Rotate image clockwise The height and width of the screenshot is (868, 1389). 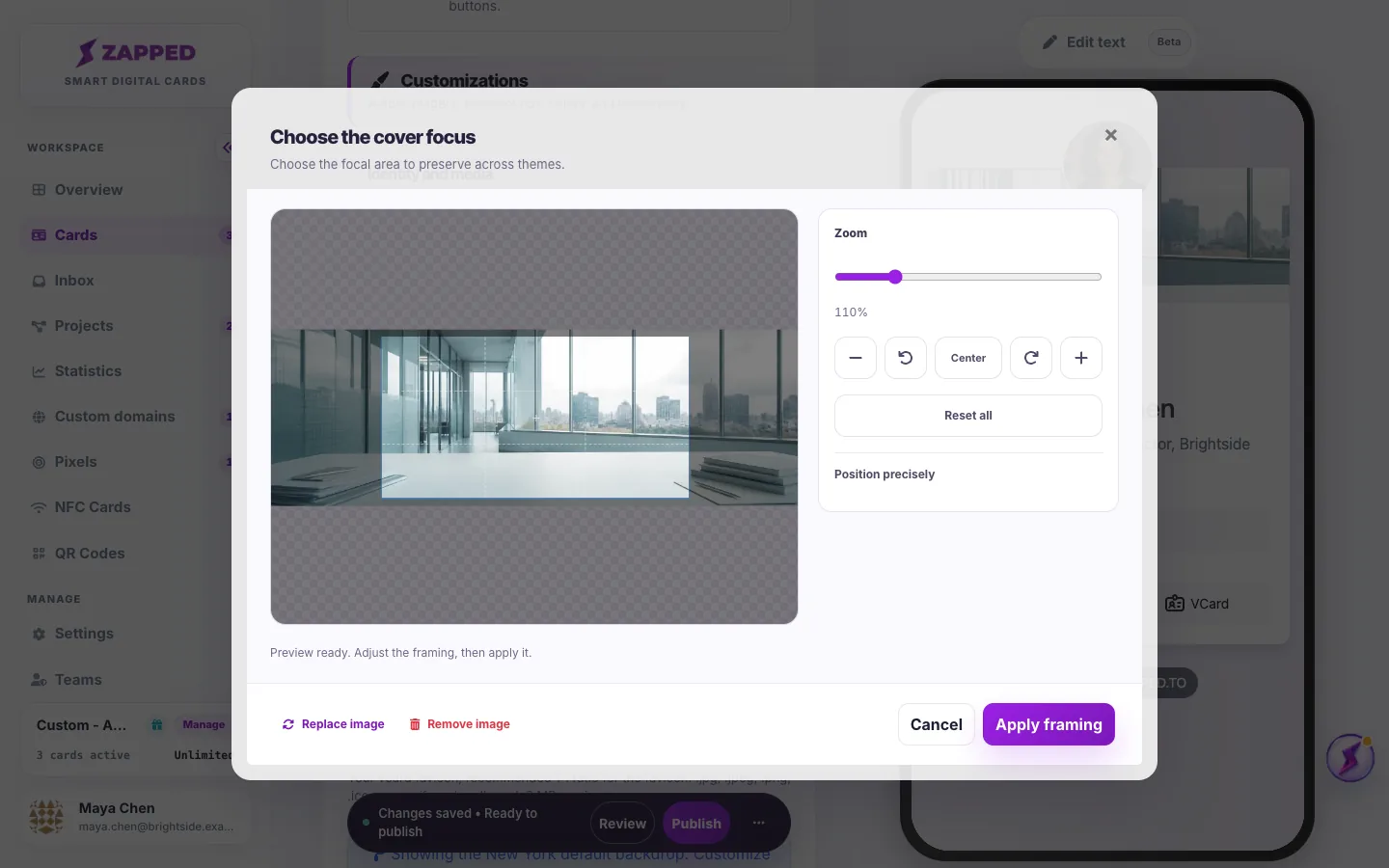coord(1031,358)
